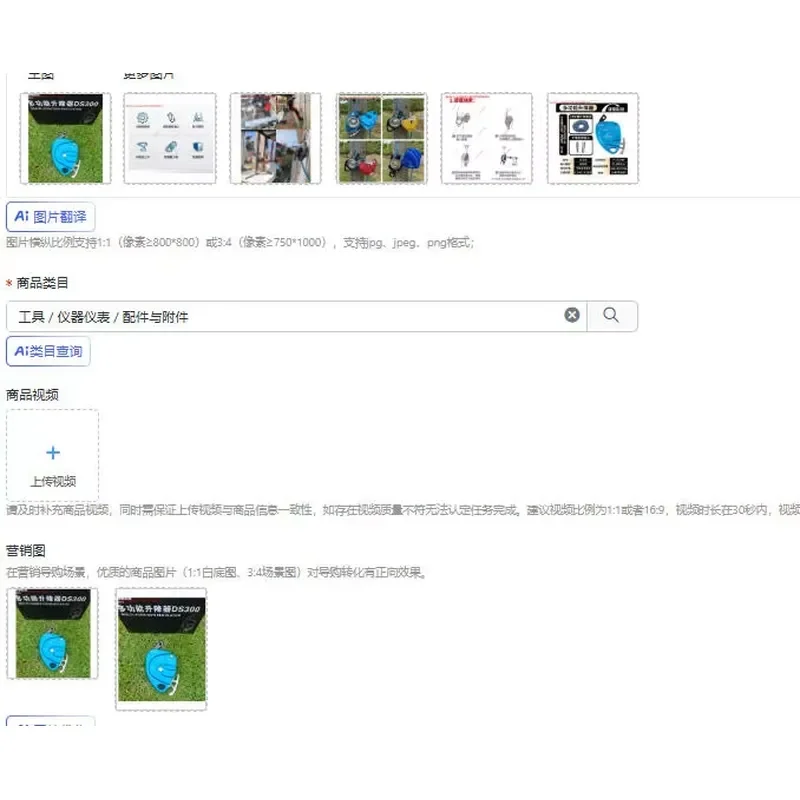Open the black product spec sheet thumbnail
Viewport: 800px width, 800px height.
[x=593, y=138]
